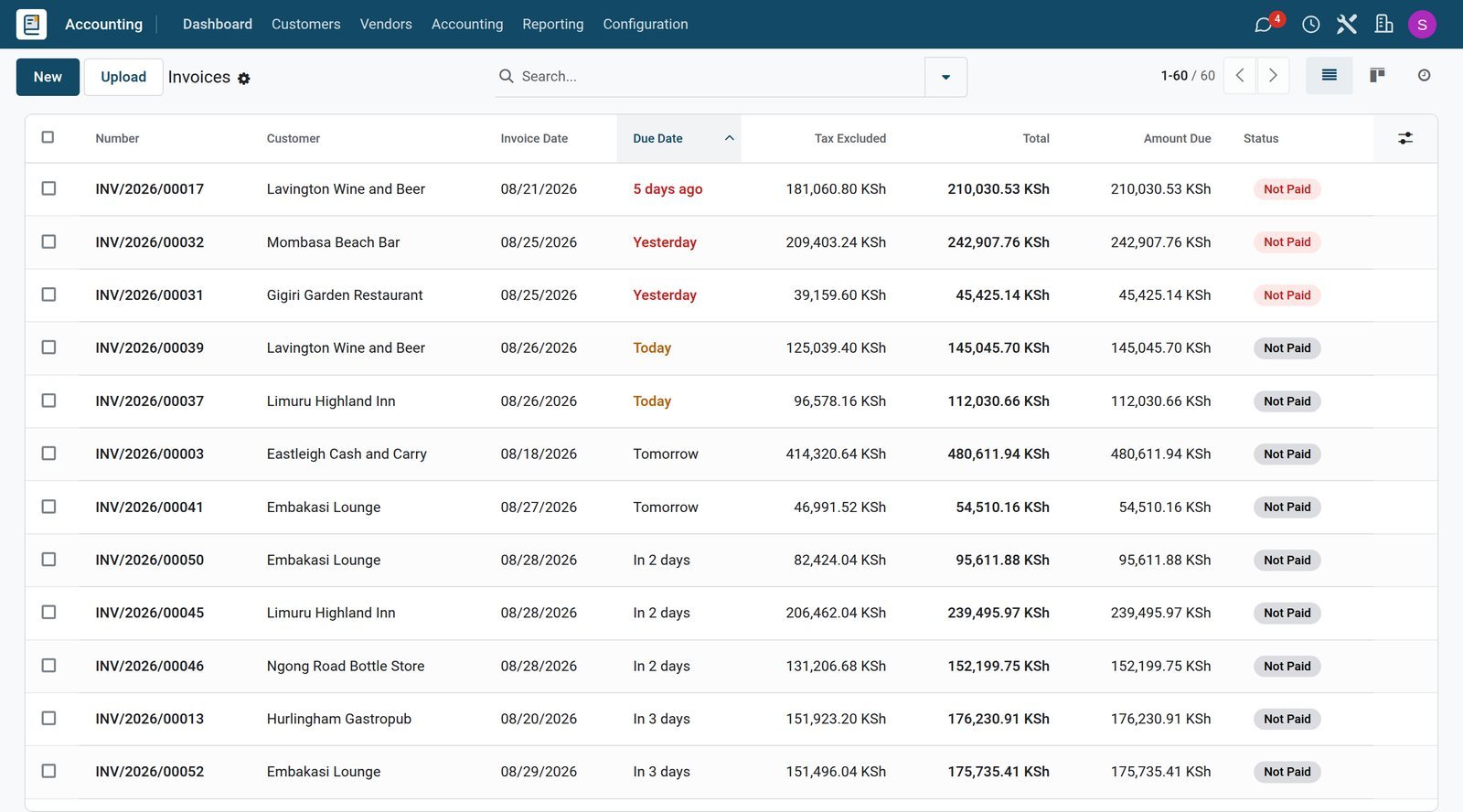This screenshot has width=1463, height=812.
Task: Open invoice INV/2026/00052
Action: 149,772
